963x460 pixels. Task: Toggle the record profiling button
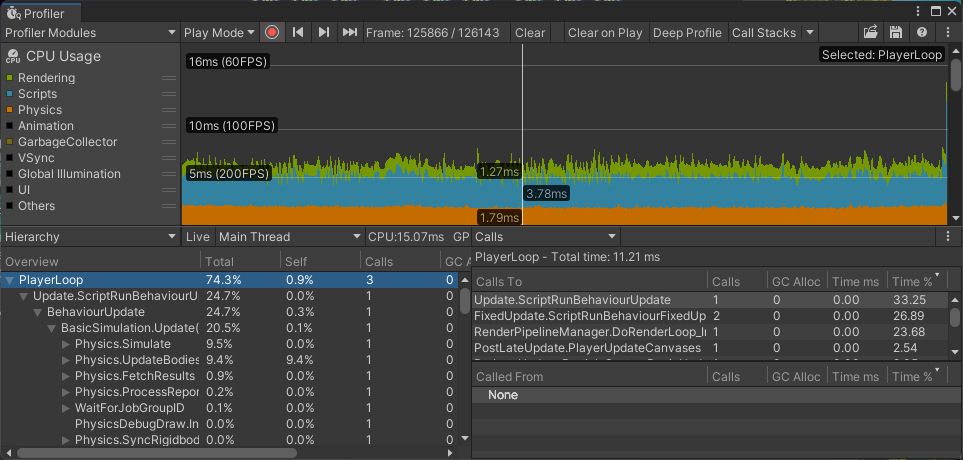coord(272,33)
